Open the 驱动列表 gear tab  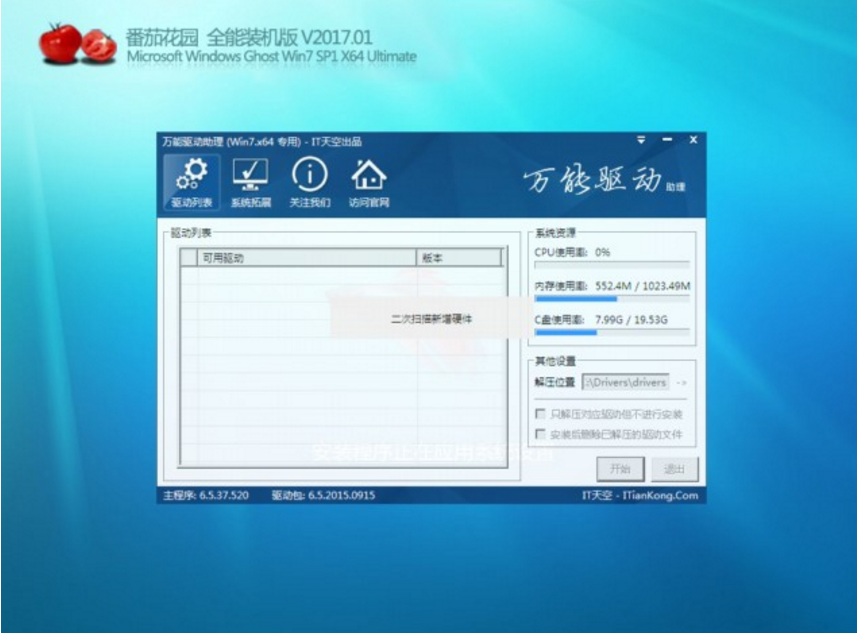pyautogui.click(x=191, y=182)
